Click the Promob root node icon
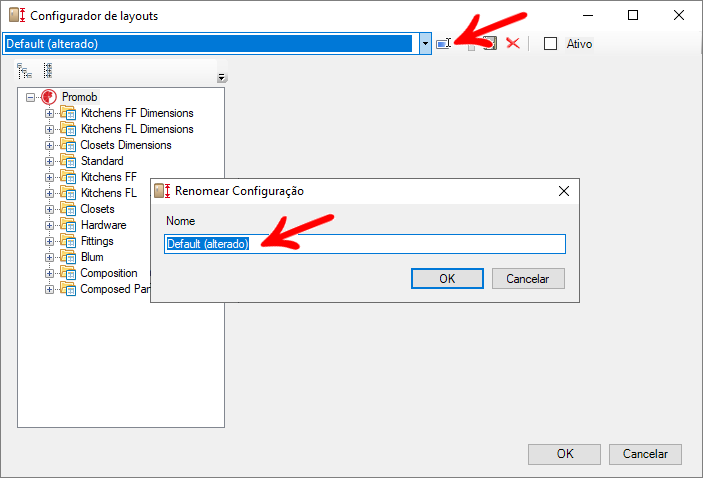This screenshot has height=478, width=703. [48, 97]
